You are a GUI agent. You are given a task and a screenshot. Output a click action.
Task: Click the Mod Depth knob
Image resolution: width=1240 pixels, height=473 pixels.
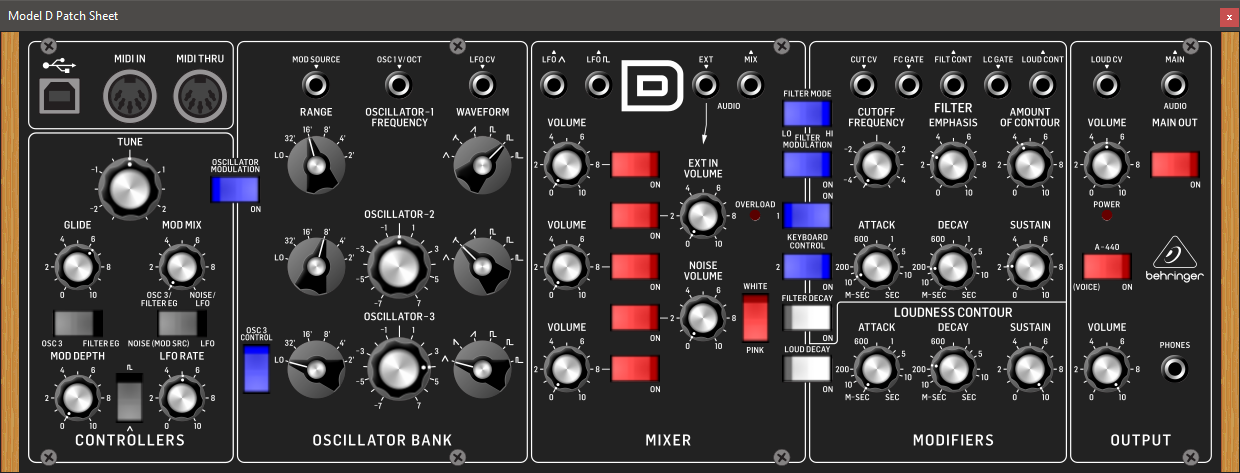pos(78,397)
